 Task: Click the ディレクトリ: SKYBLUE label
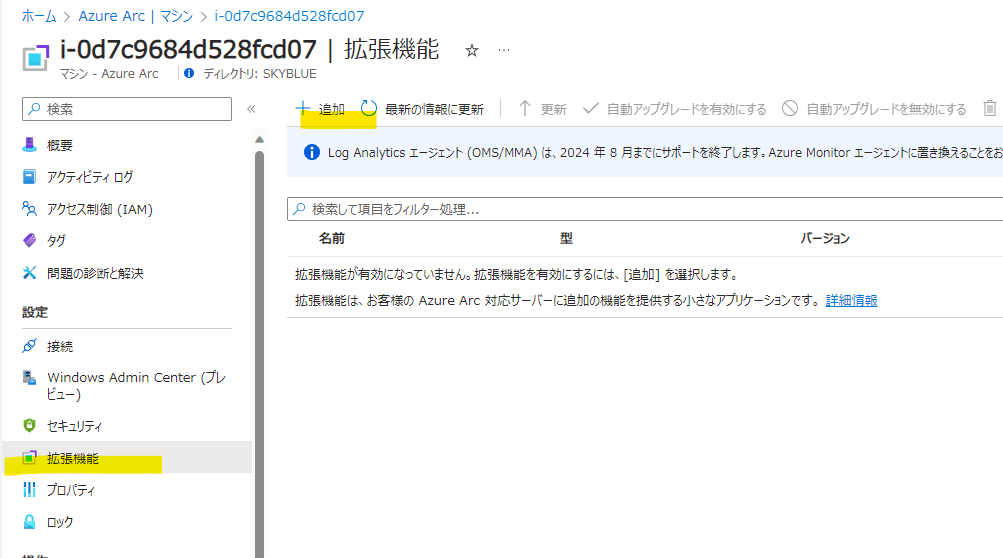260,74
